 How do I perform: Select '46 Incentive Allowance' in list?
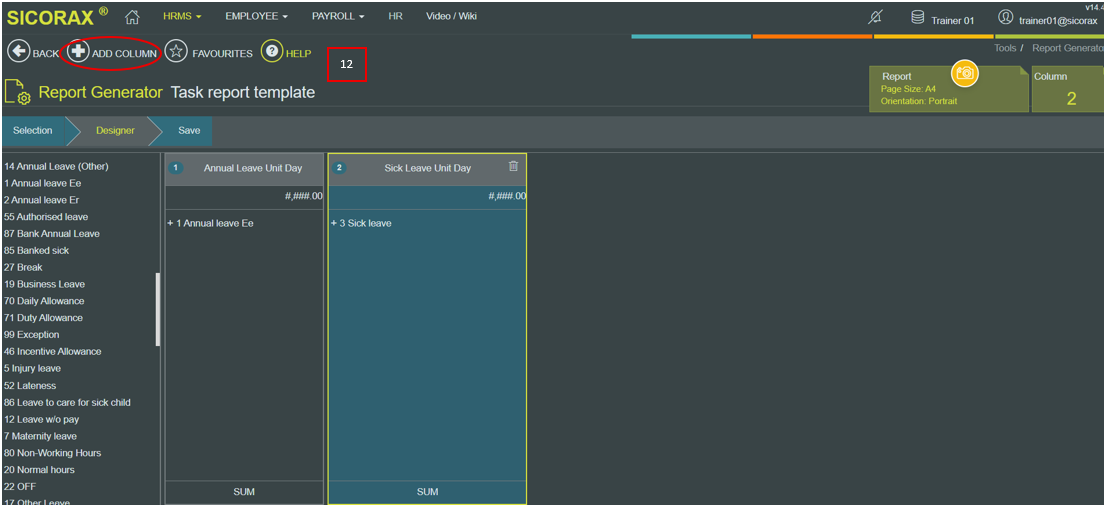click(x=52, y=352)
